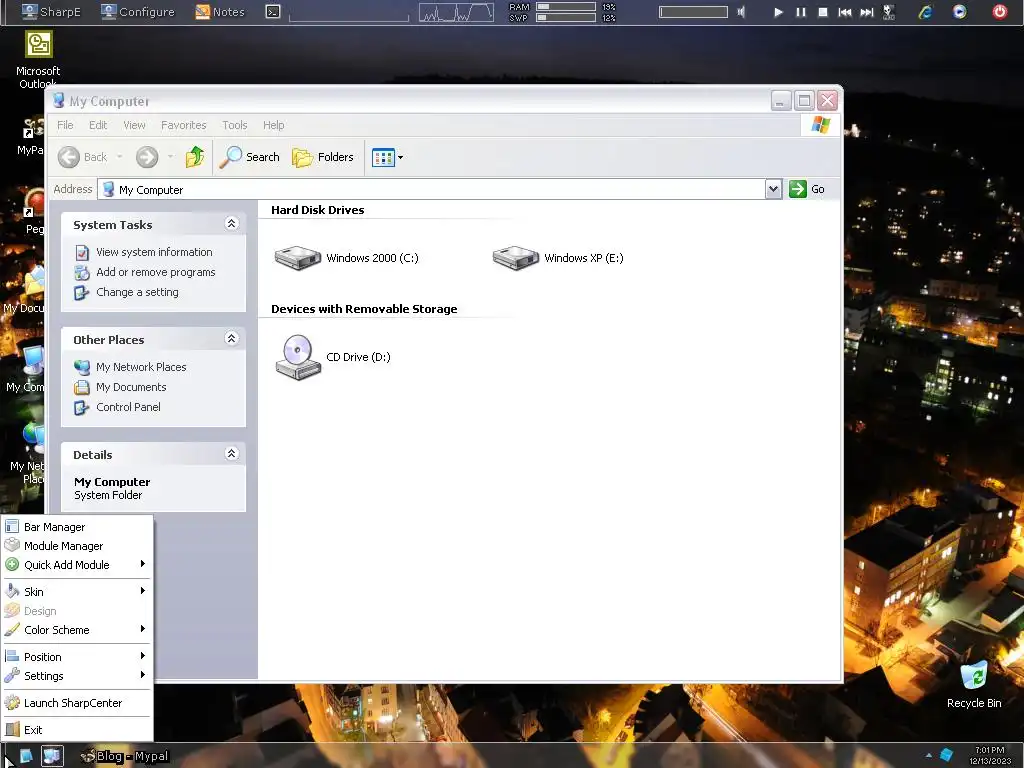1024x768 pixels.
Task: Open My Documents link in Other Places
Action: 131,387
